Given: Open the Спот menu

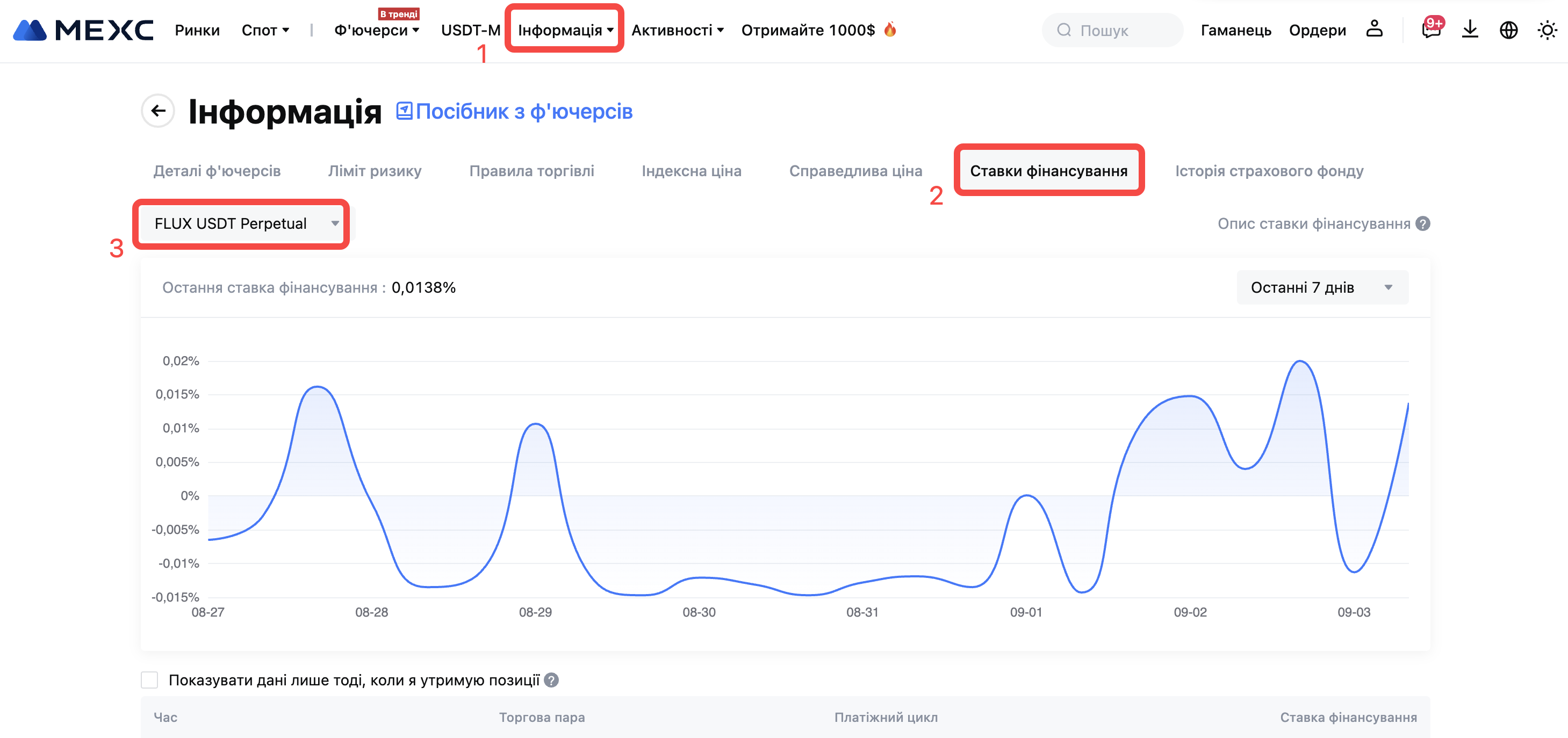Looking at the screenshot, I should click(265, 30).
